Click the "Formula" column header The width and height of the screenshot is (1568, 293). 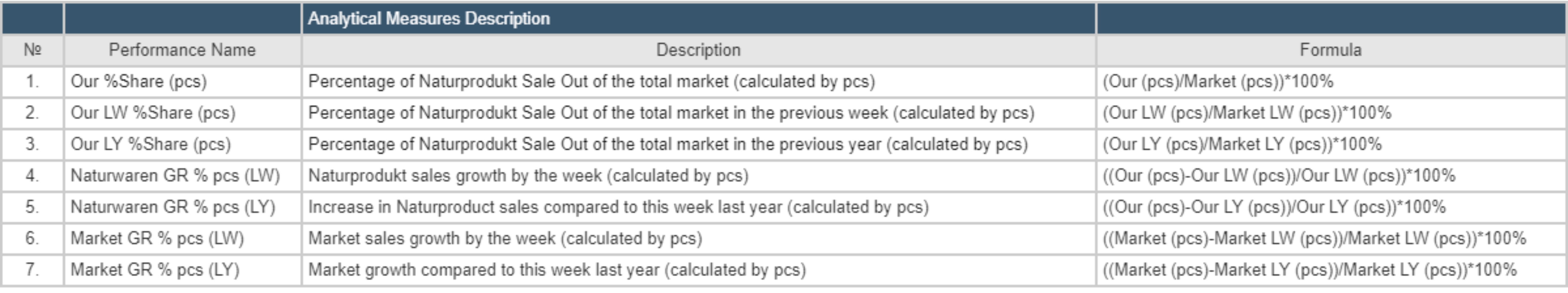click(x=1330, y=50)
